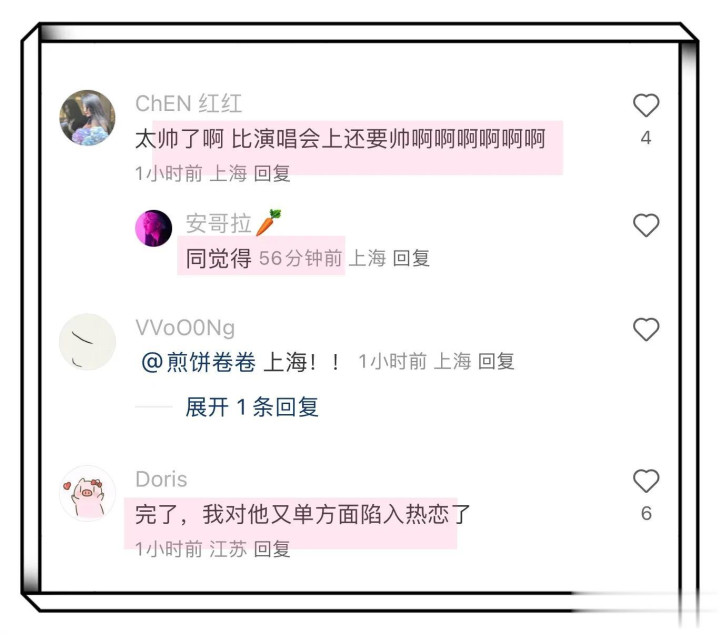Open username VVoO0Ng
The image size is (720, 635).
185,328
